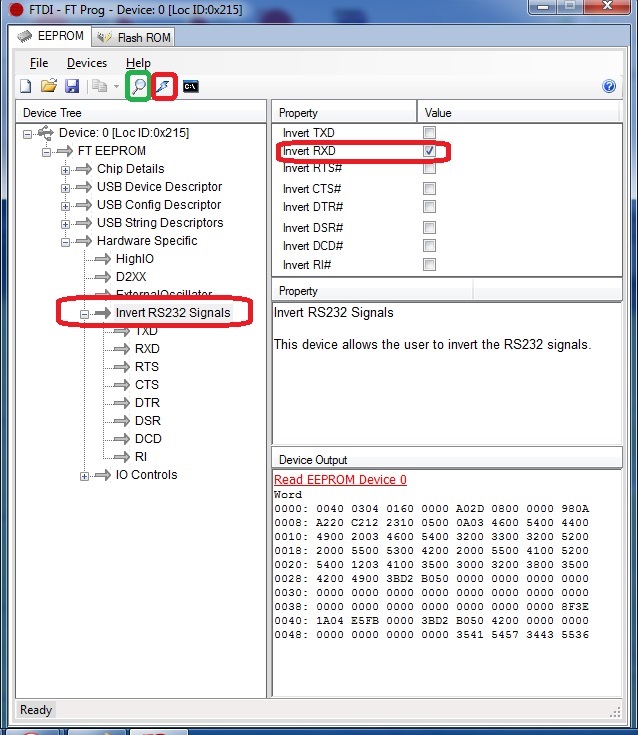Select the HighIO tree item

[x=135, y=259]
